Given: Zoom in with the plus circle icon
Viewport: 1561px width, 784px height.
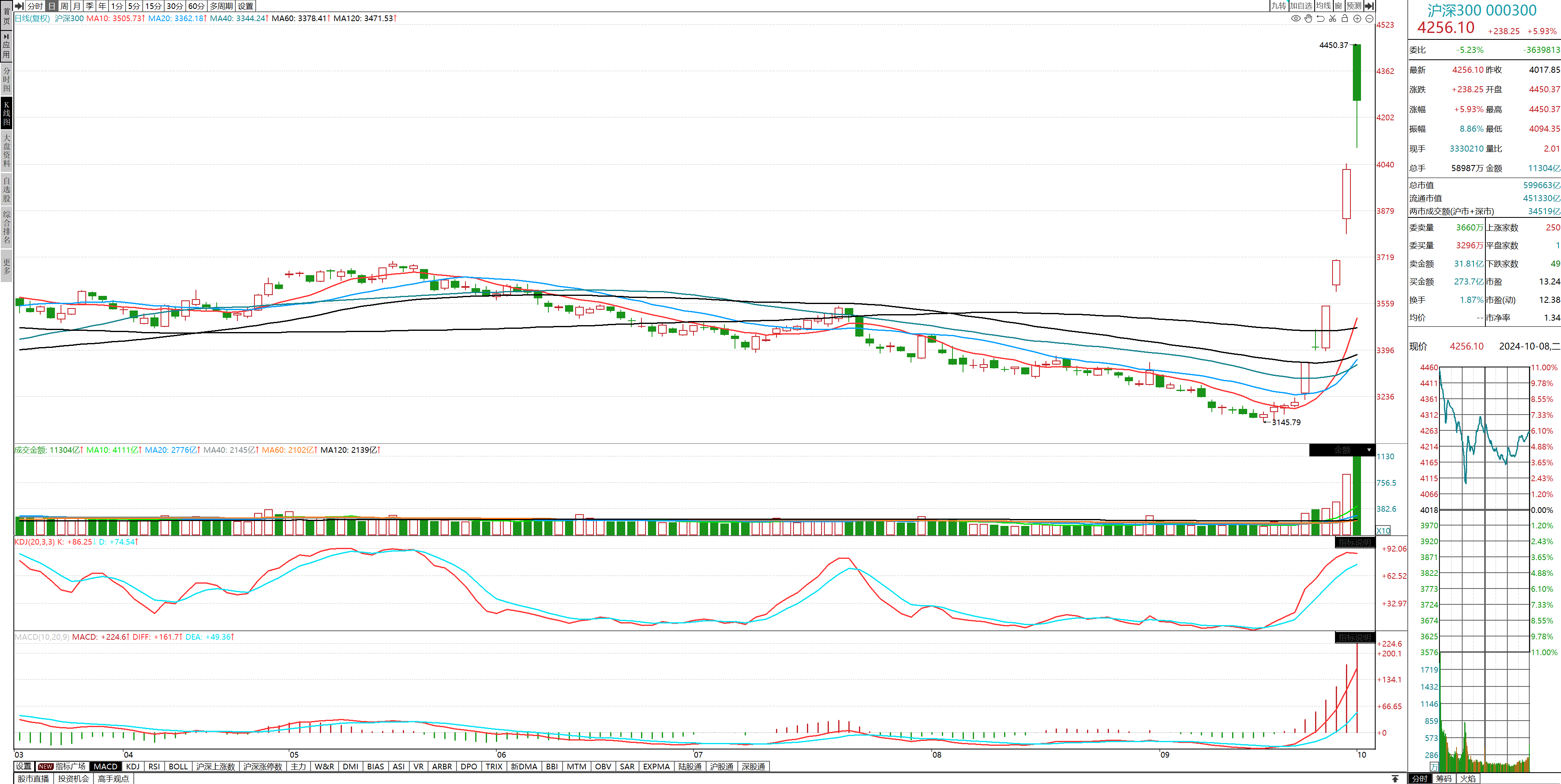Looking at the screenshot, I should 1357,18.
